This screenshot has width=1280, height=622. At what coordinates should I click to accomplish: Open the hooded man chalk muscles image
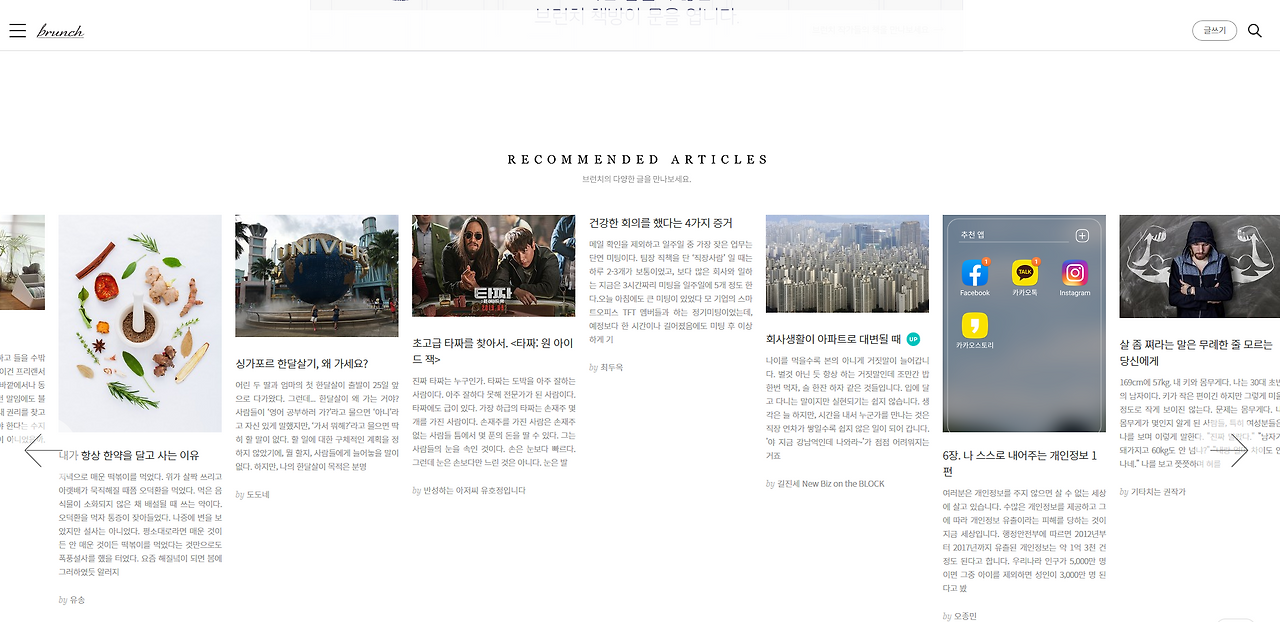coord(1199,266)
